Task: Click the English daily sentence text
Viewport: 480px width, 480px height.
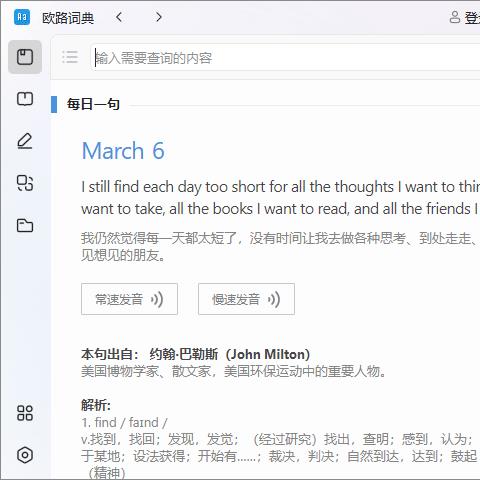Action: click(281, 198)
